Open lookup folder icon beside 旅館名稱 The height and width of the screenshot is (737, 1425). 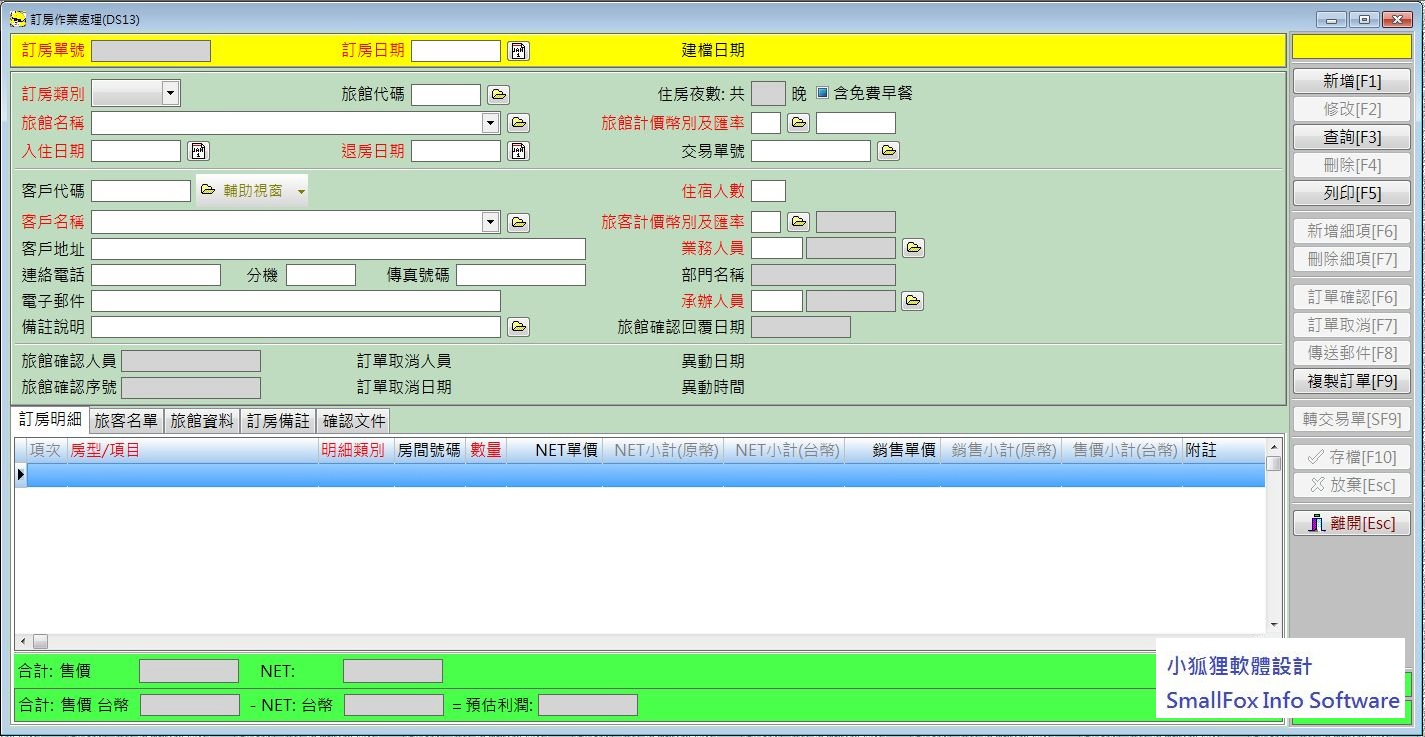(x=518, y=123)
